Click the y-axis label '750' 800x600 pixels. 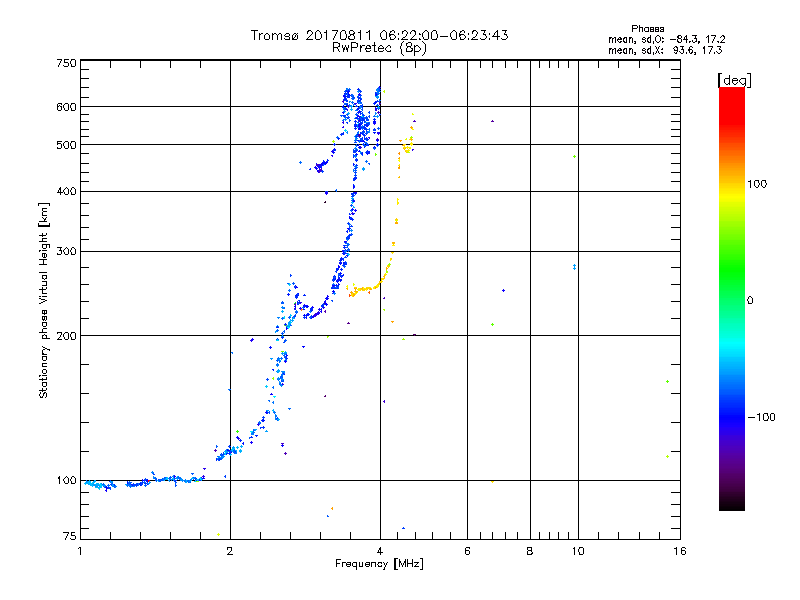(66, 63)
